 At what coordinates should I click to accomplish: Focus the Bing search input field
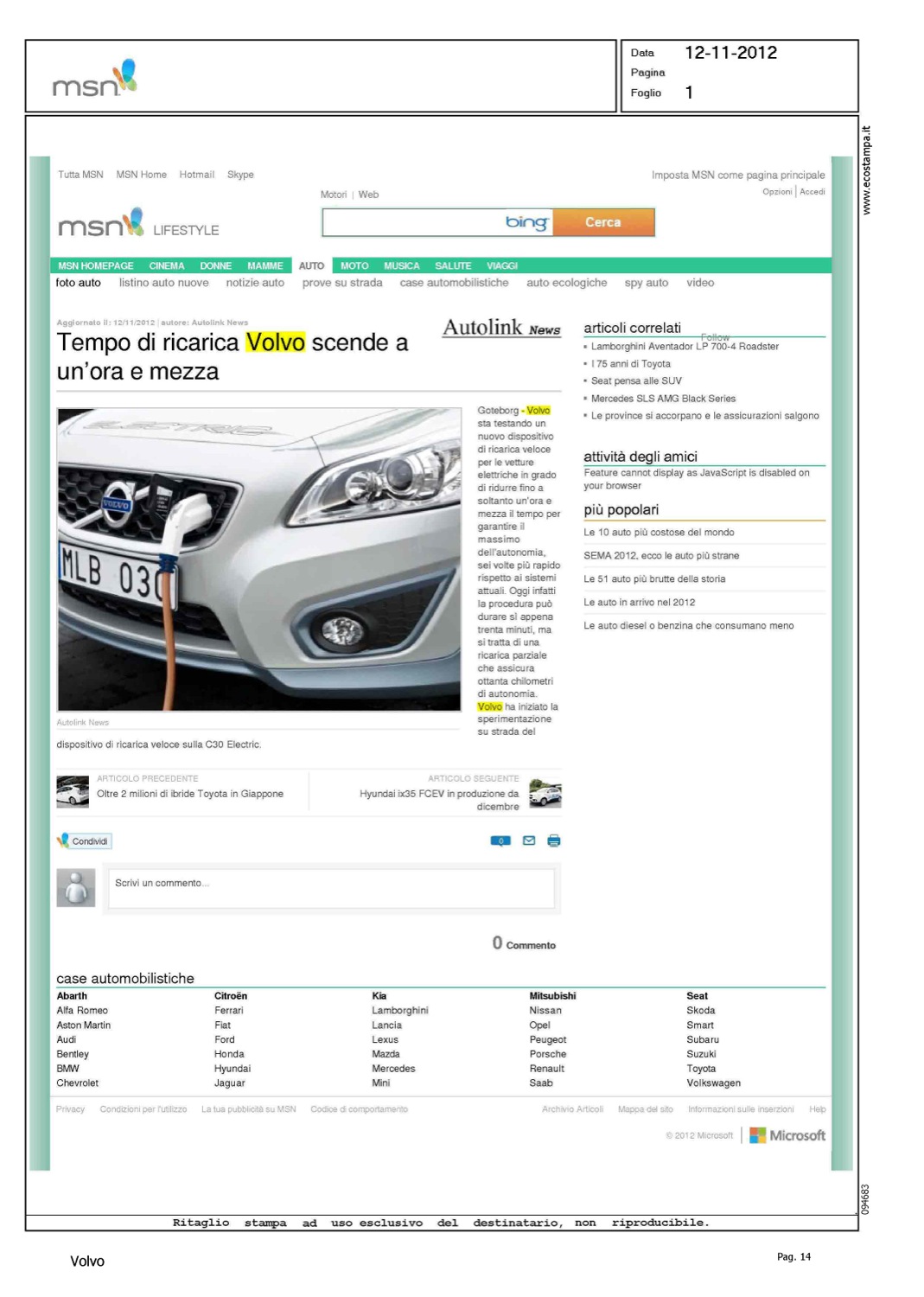pos(411,222)
